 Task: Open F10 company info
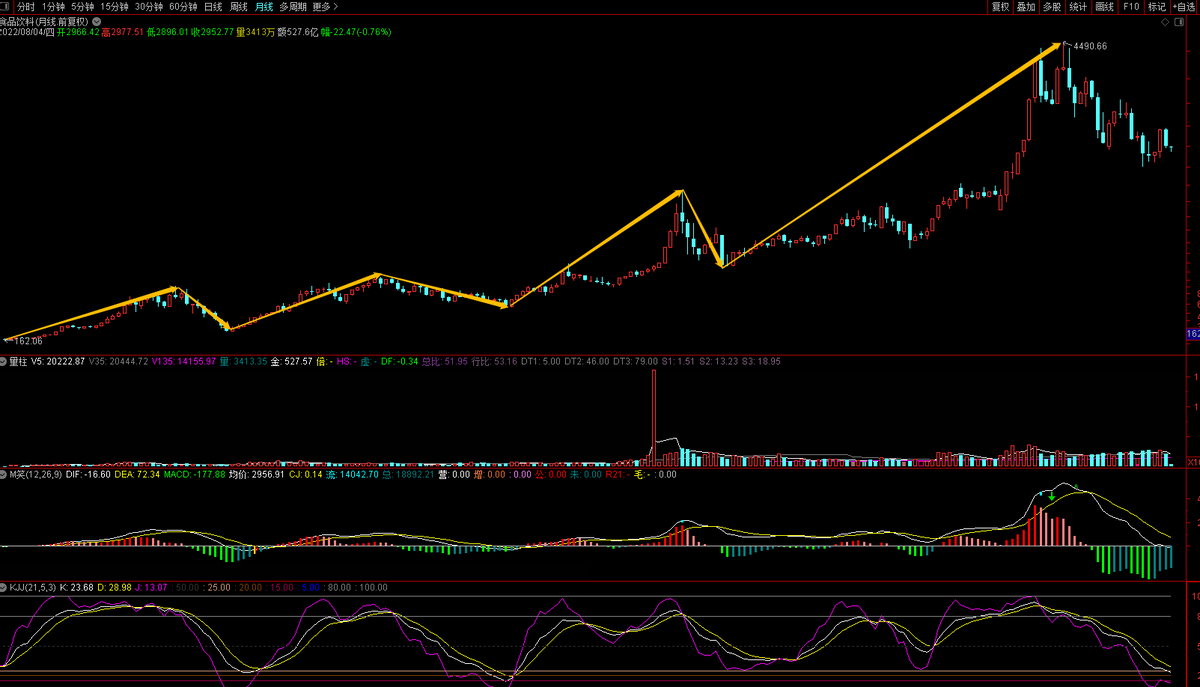click(x=1131, y=7)
